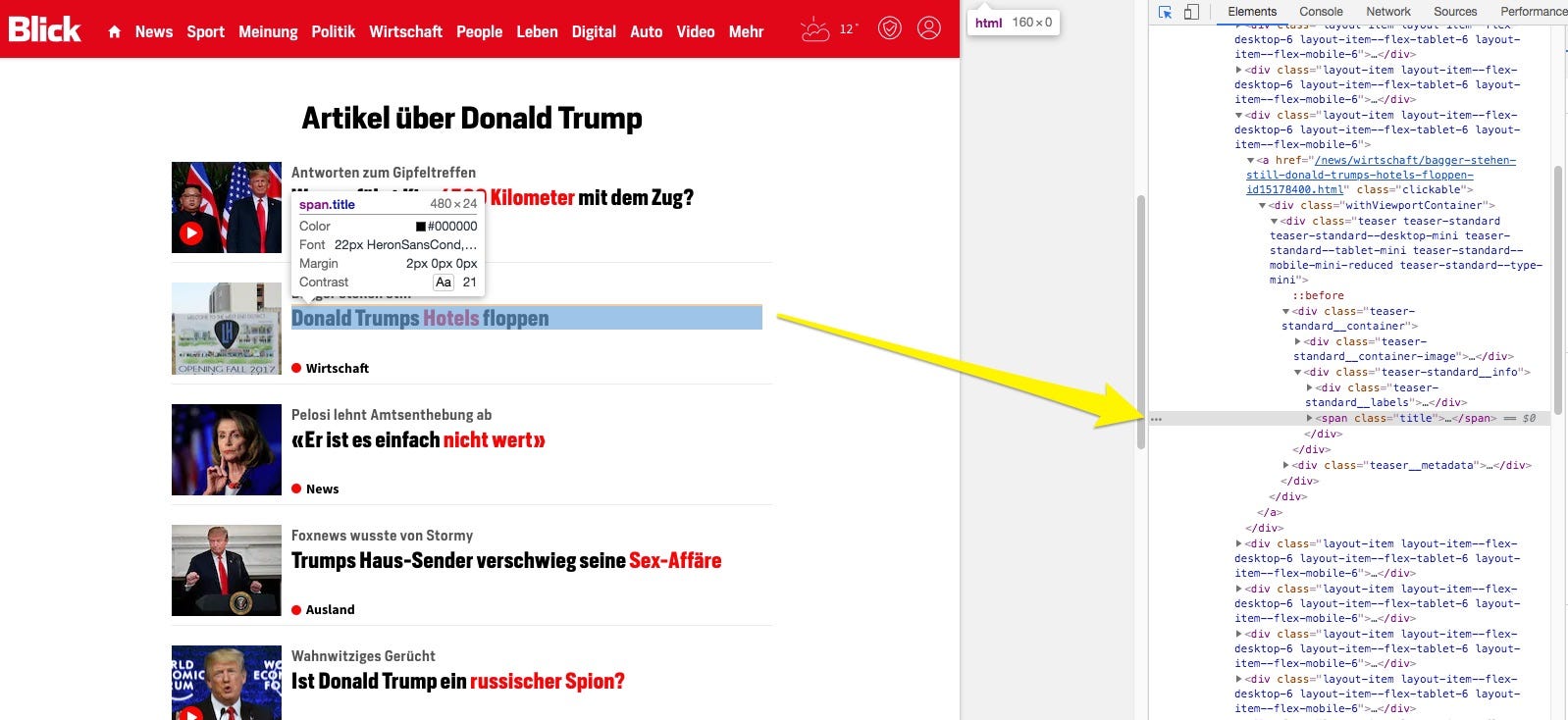
Task: Click the 'Artikel über Donald Trump' heading
Action: (x=472, y=118)
